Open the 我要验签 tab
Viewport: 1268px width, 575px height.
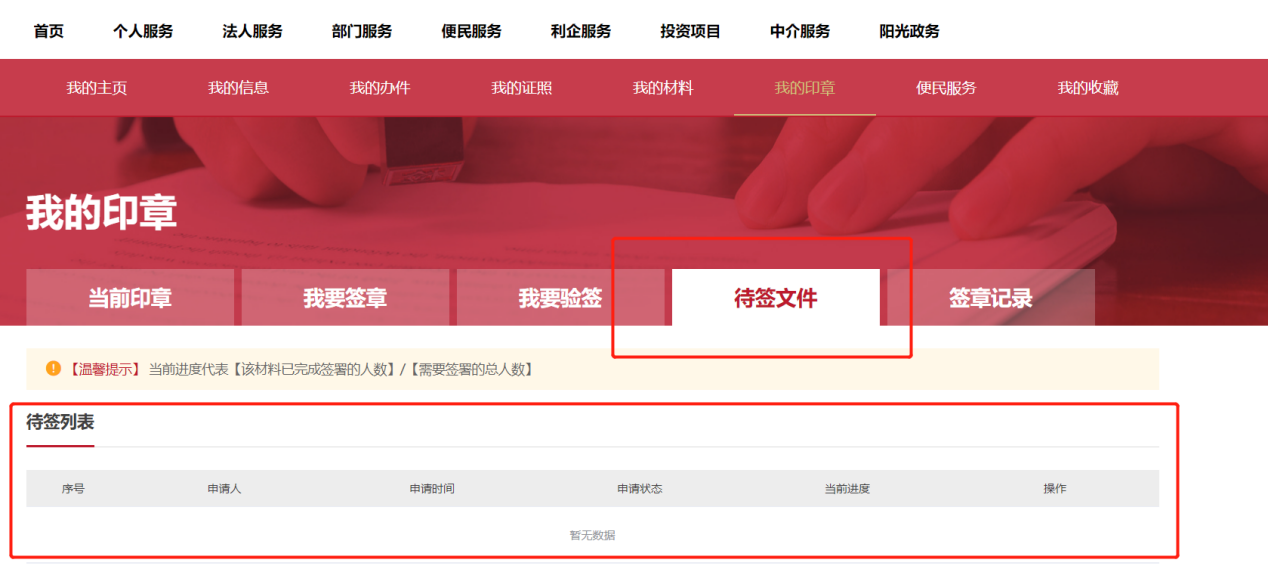pos(560,298)
